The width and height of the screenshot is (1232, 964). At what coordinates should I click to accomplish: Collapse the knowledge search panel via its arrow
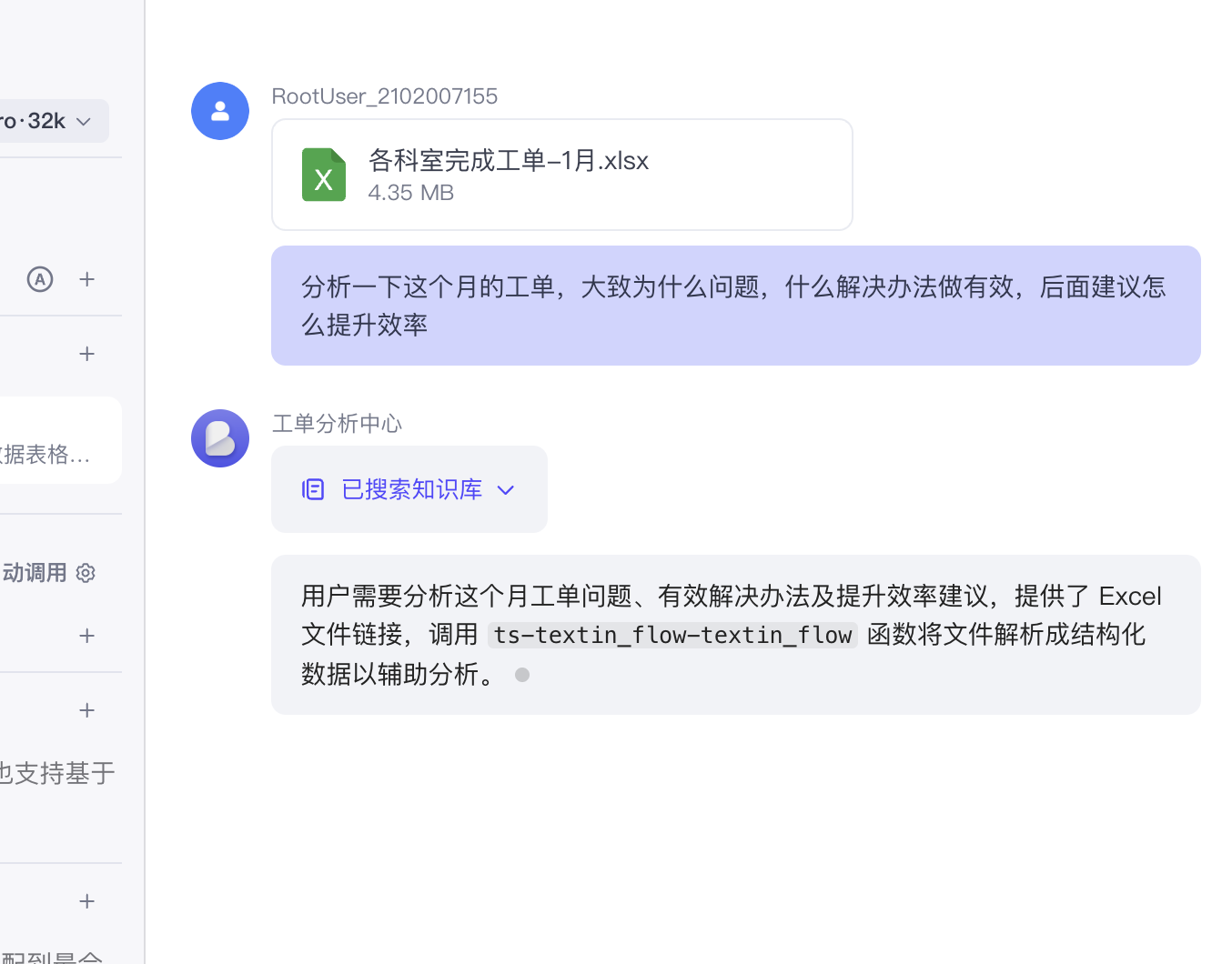coord(506,489)
